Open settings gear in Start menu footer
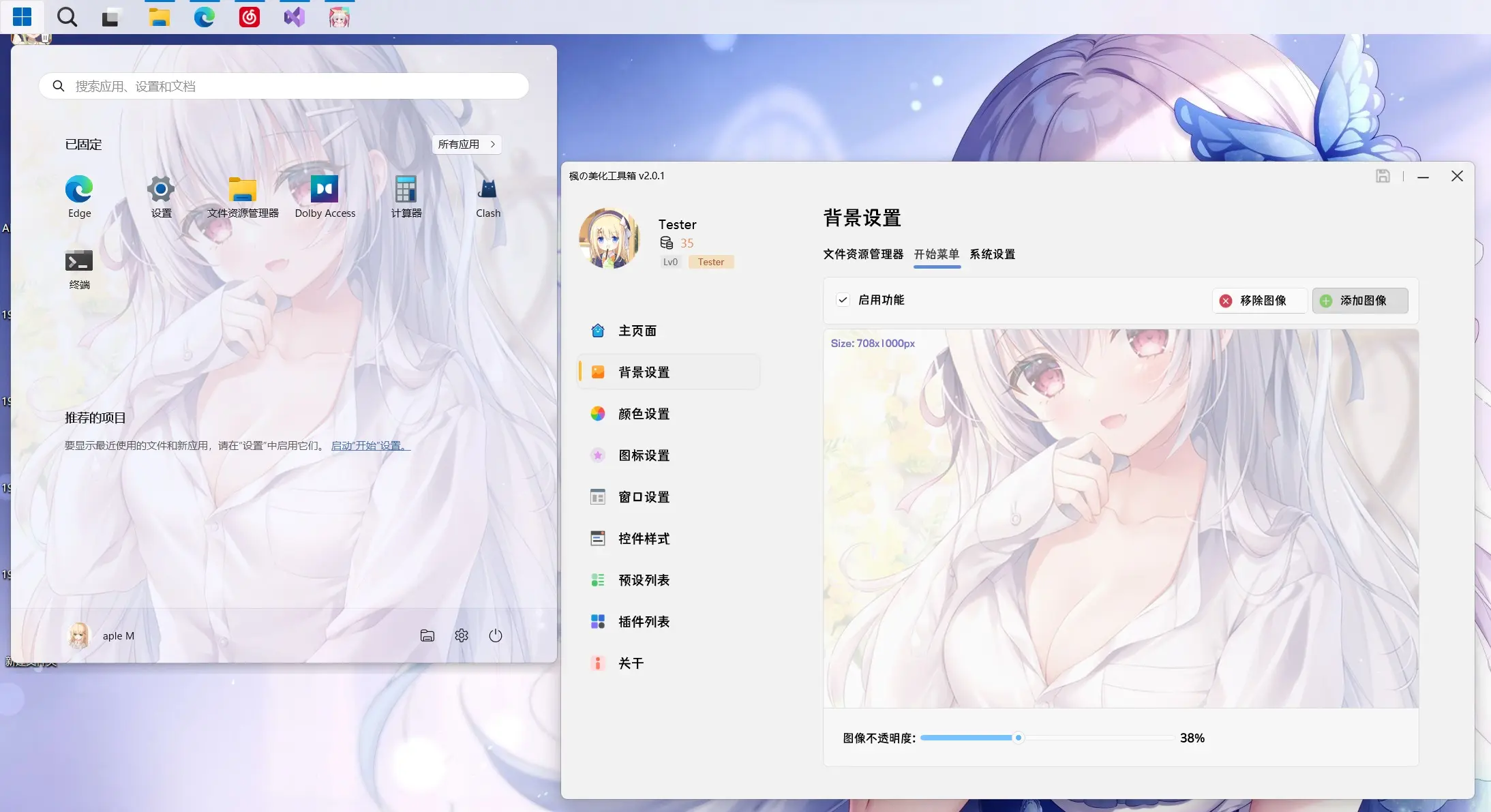 coord(462,635)
